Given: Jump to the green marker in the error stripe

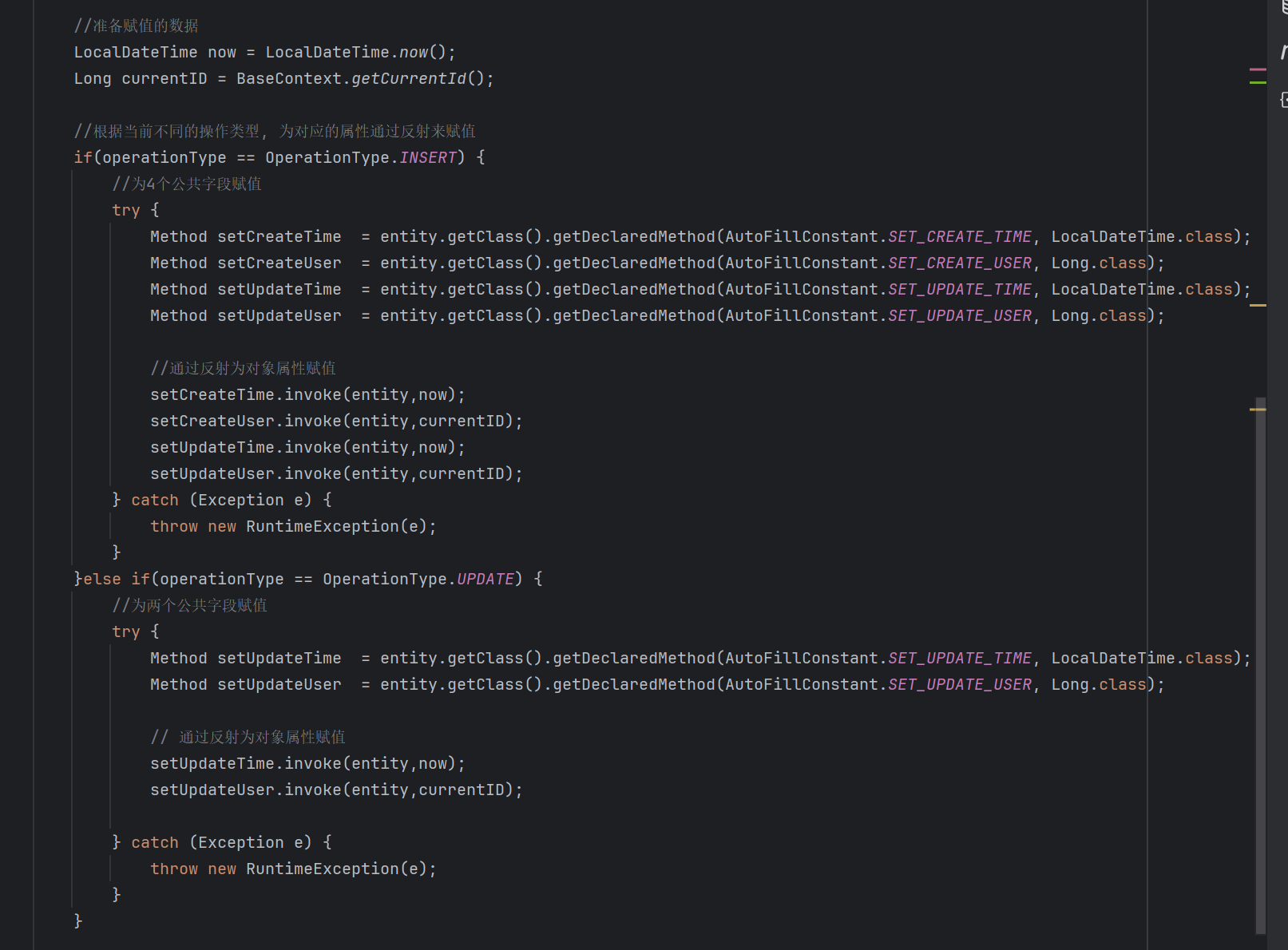Looking at the screenshot, I should pyautogui.click(x=1258, y=82).
